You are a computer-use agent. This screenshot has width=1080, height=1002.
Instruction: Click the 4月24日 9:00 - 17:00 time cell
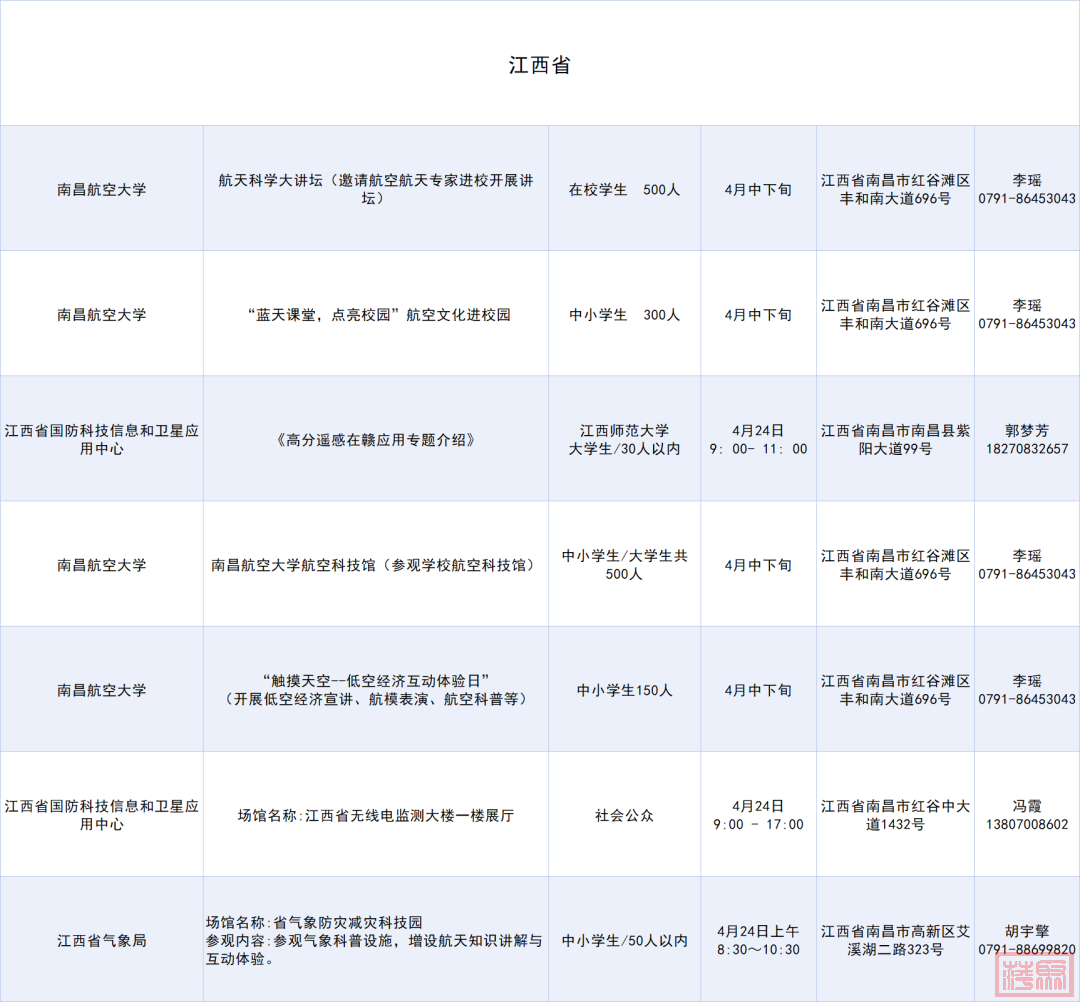coord(758,815)
